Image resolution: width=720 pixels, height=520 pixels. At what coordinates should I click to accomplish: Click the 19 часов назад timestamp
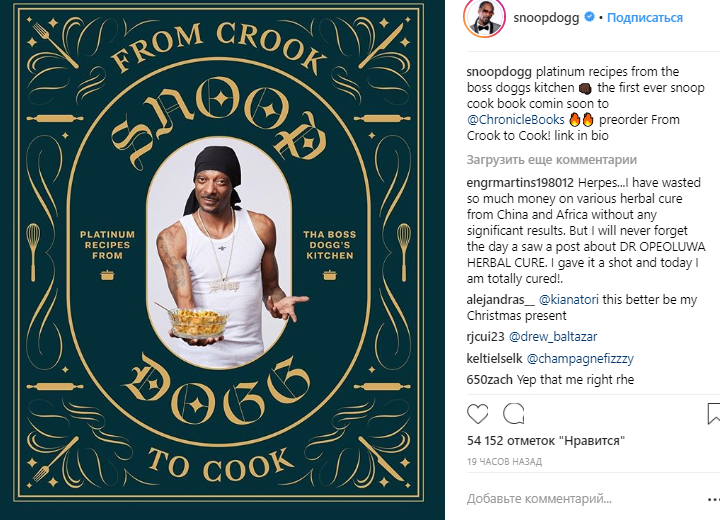(504, 462)
